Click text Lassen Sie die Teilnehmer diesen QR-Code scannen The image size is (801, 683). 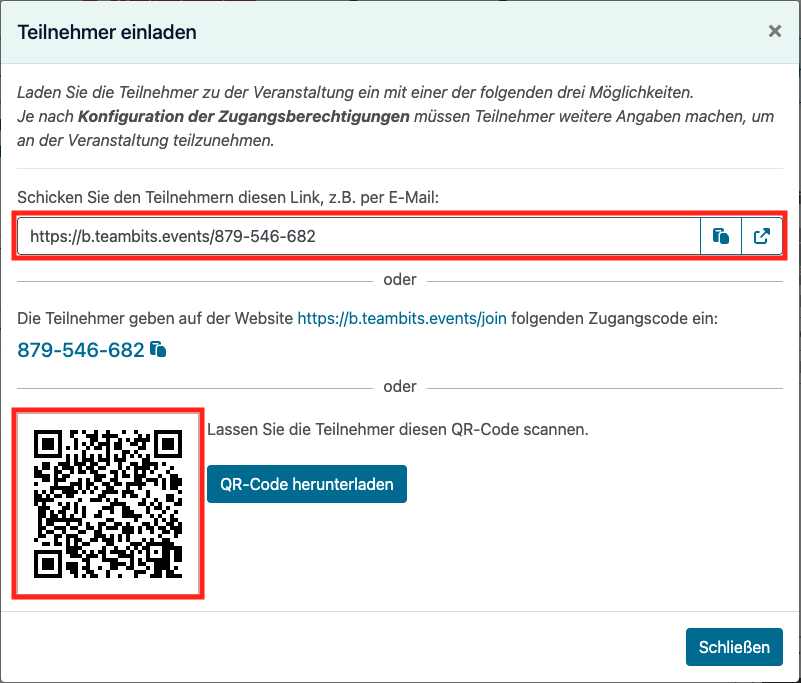pyautogui.click(x=397, y=429)
